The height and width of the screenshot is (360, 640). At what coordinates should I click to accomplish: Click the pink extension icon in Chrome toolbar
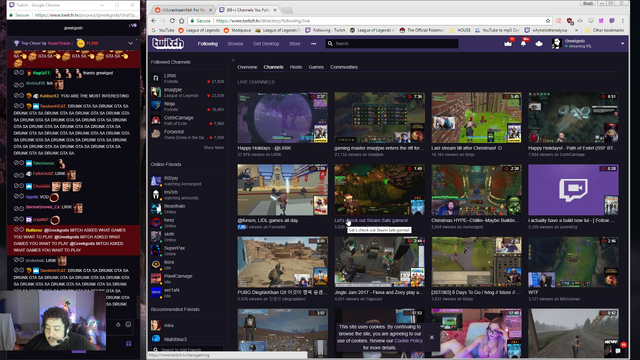[x=601, y=20]
